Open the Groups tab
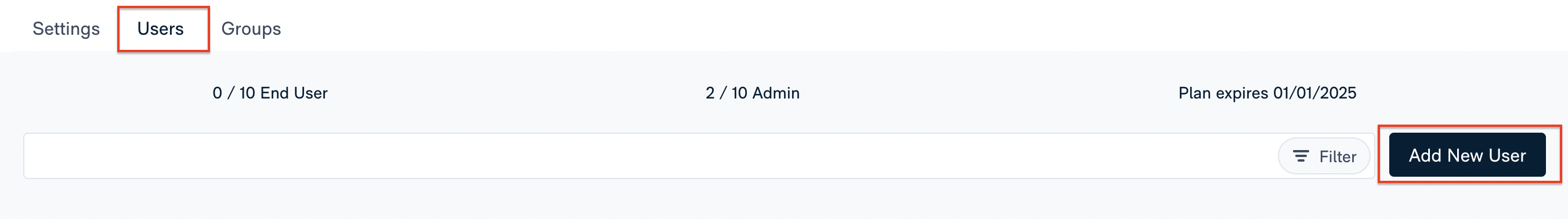Screen dimensions: 1568x219 point(251,28)
